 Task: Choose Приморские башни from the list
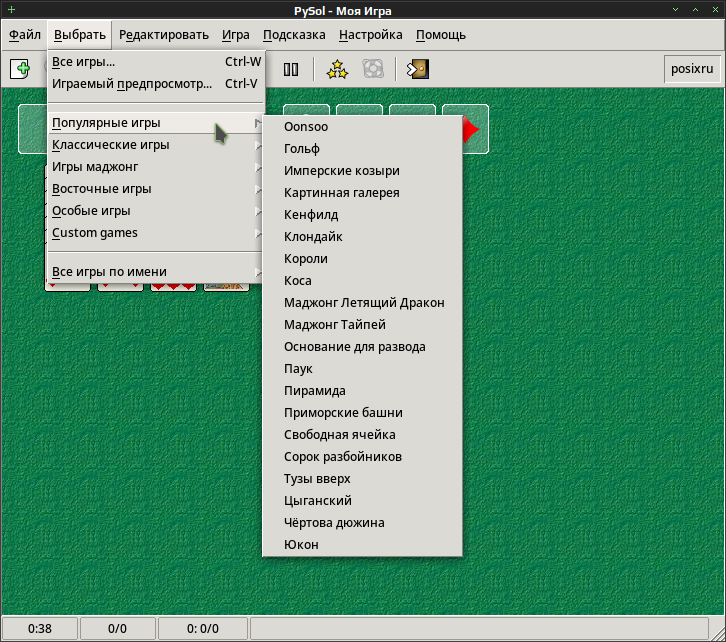coord(362,413)
